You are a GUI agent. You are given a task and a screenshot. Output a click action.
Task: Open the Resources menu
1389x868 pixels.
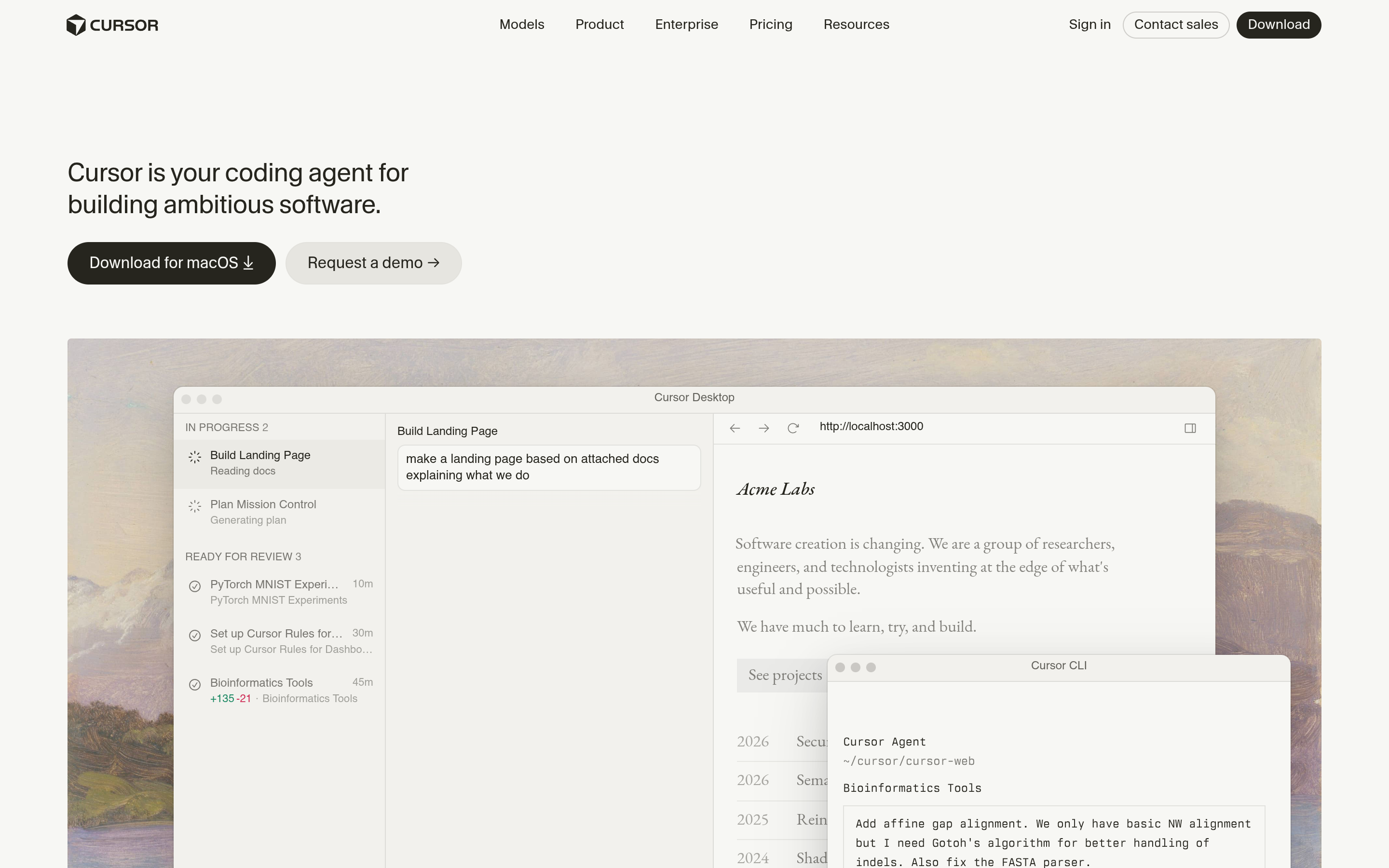856,25
